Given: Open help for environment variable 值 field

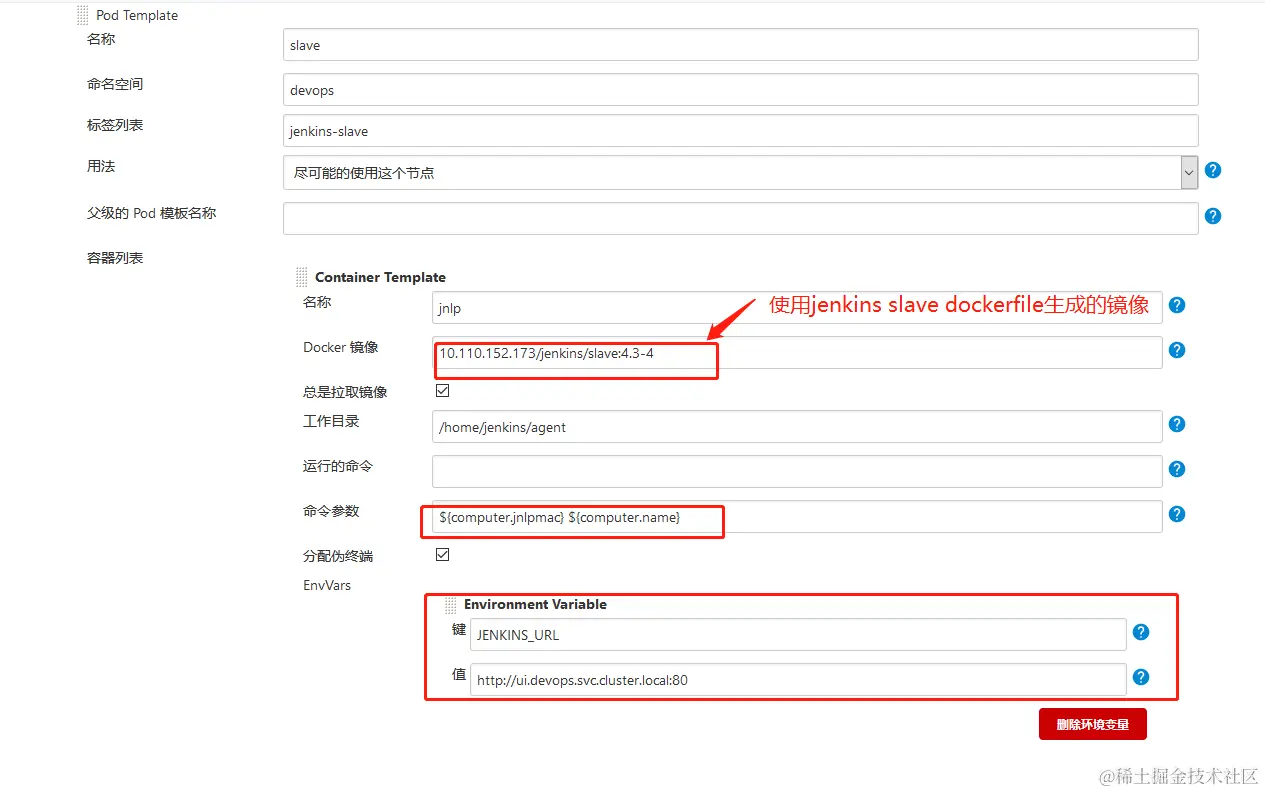Looking at the screenshot, I should (1141, 677).
